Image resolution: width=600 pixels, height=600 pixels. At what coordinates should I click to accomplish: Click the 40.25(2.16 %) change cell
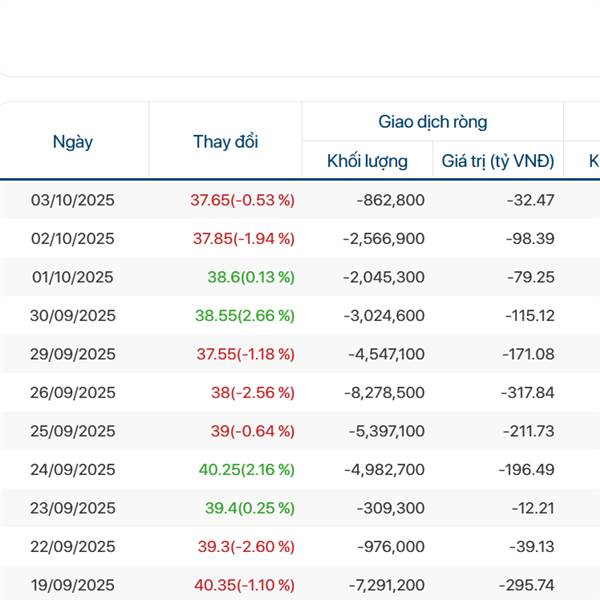244,470
